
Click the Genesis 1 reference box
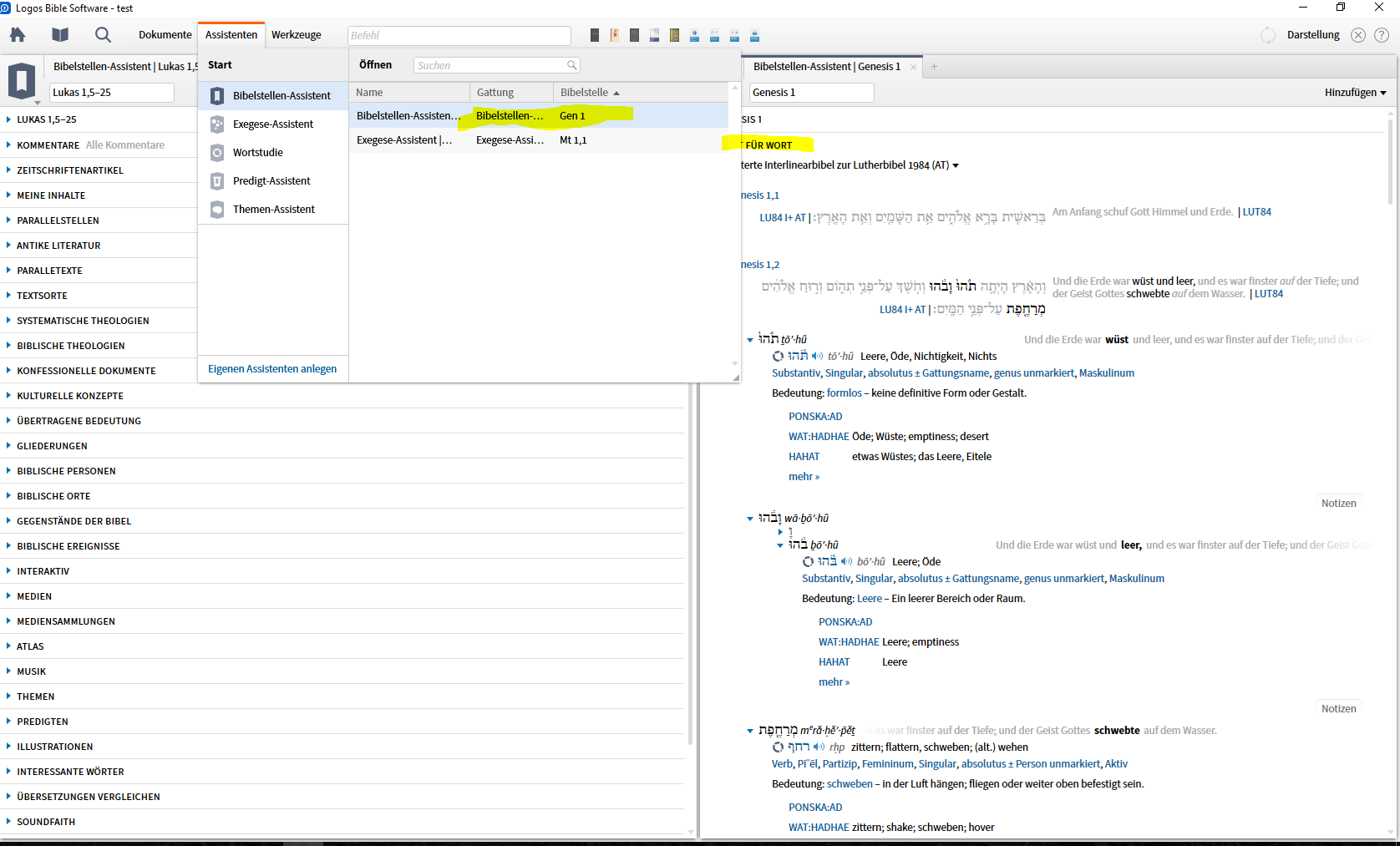click(x=811, y=92)
